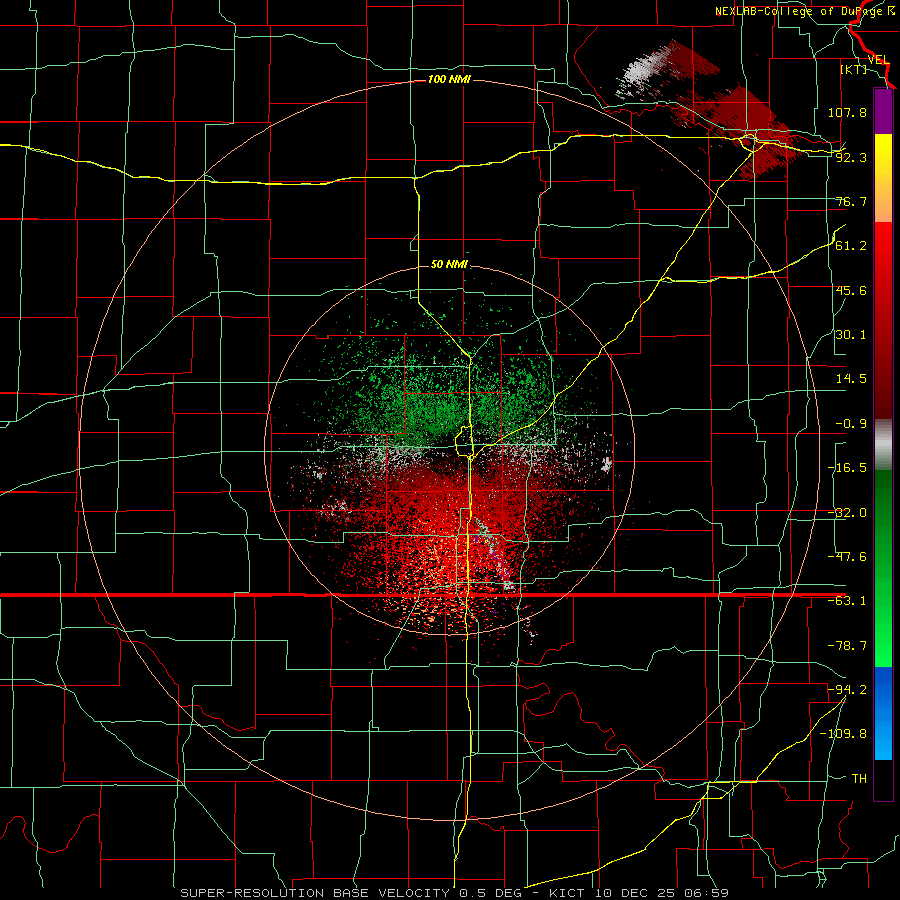Click the 61.2 value on velocity scale
900x900 pixels.
tap(851, 246)
